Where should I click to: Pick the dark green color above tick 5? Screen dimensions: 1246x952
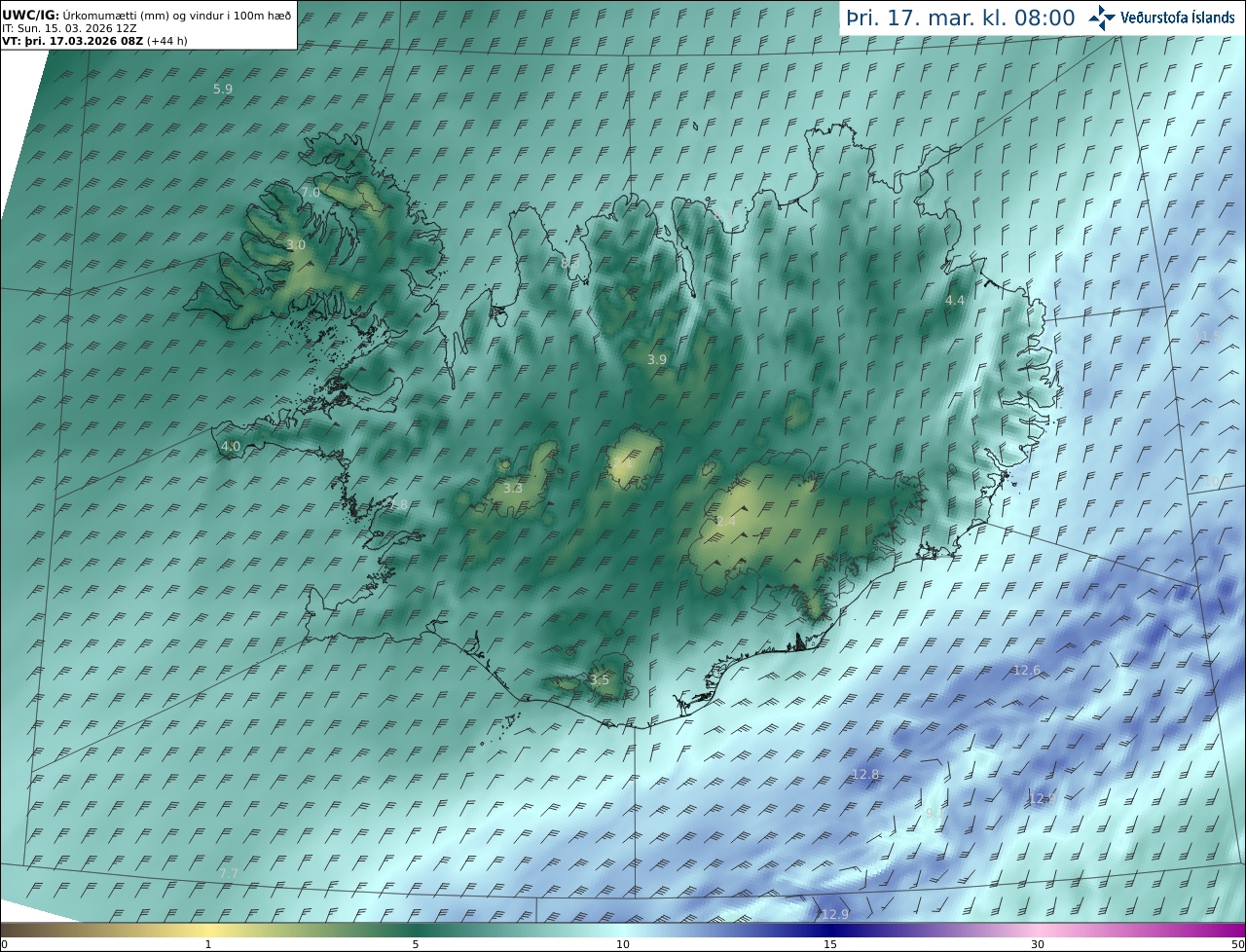click(x=416, y=930)
